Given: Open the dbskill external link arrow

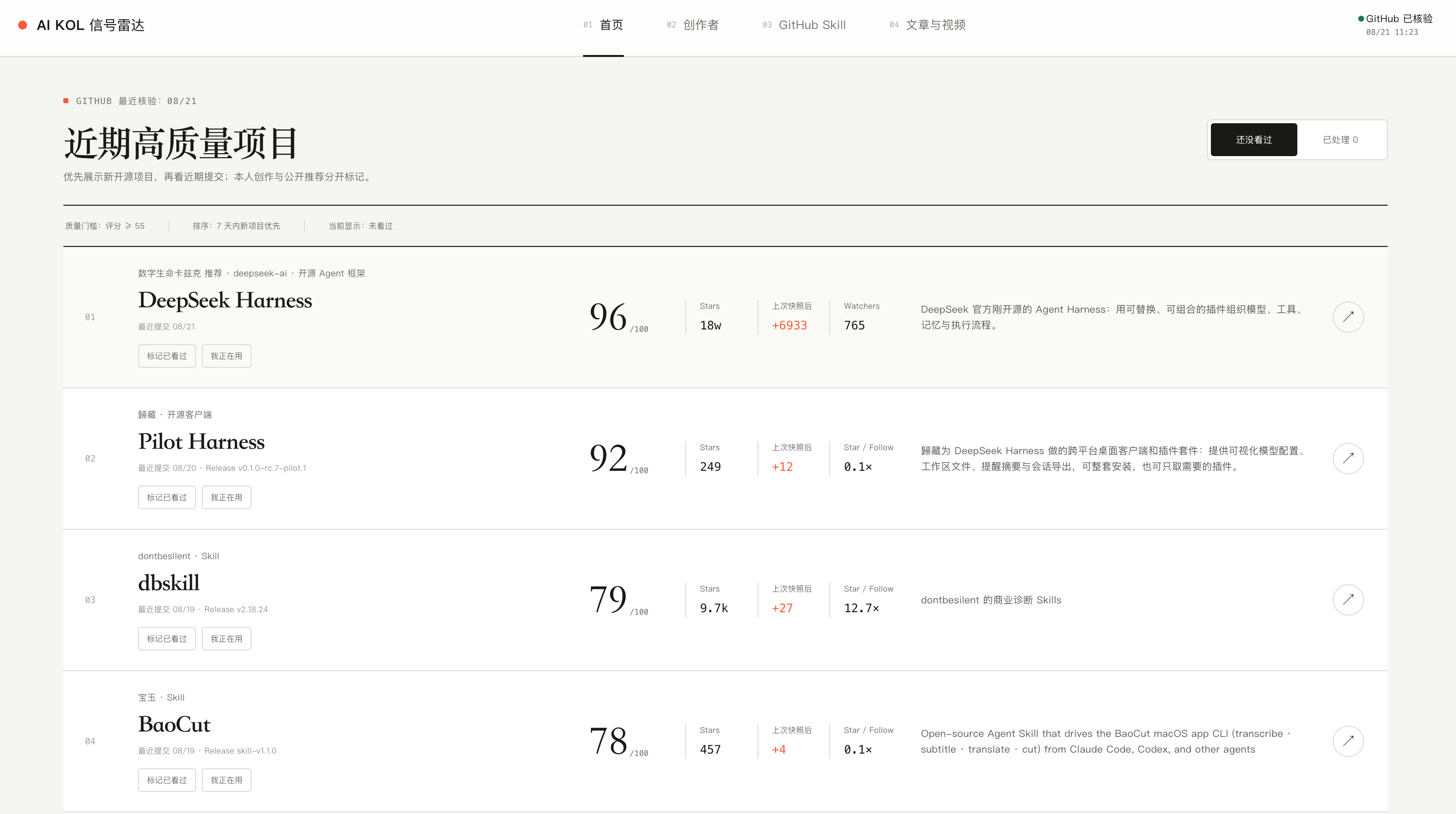Looking at the screenshot, I should [1348, 599].
